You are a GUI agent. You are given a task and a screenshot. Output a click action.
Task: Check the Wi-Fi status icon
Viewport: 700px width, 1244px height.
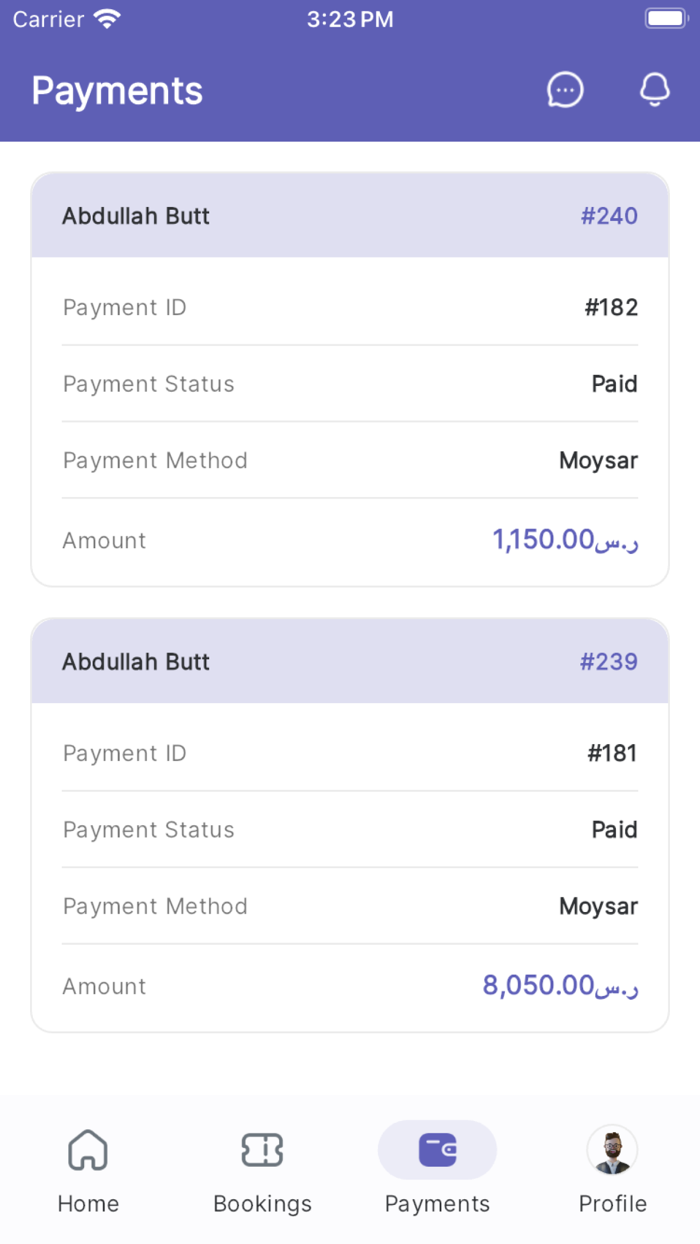[106, 19]
